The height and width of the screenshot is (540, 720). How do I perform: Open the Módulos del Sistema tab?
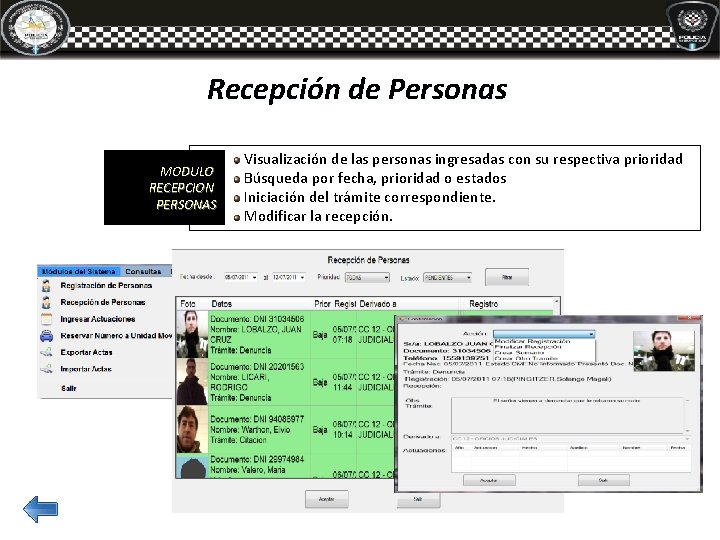79,271
